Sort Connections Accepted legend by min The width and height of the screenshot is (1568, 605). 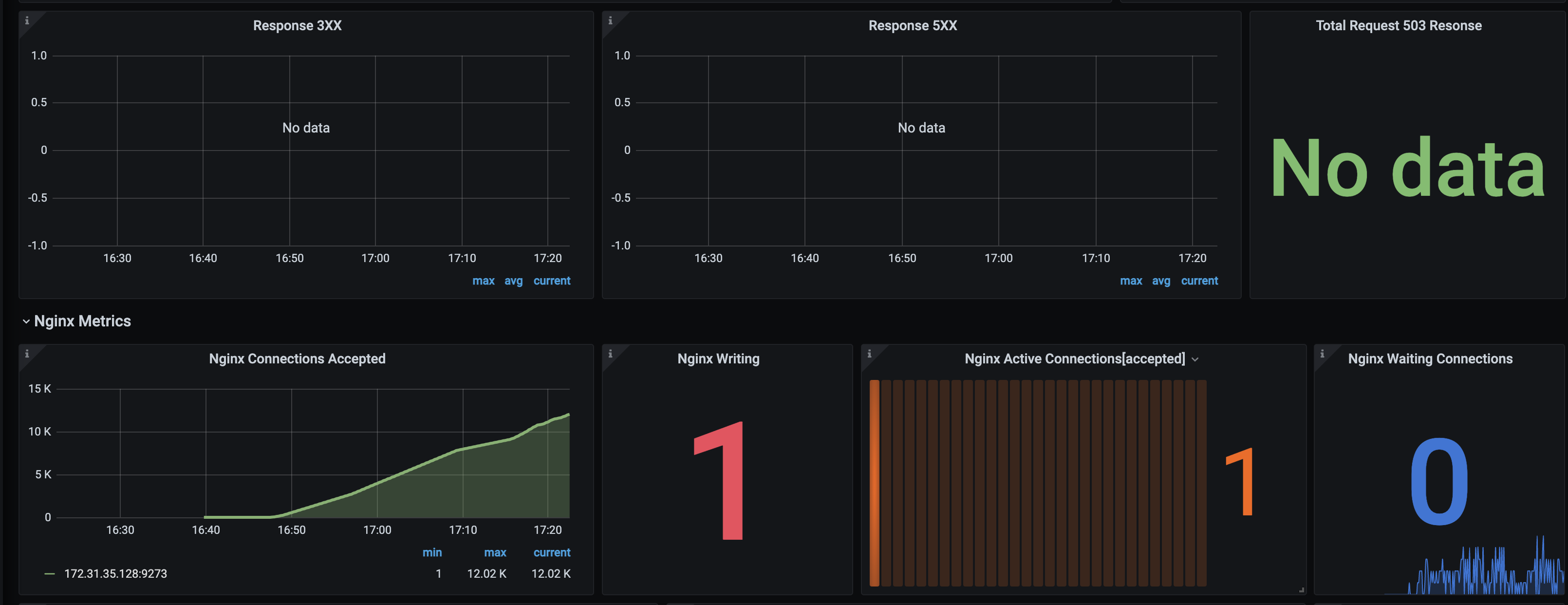pyautogui.click(x=432, y=553)
